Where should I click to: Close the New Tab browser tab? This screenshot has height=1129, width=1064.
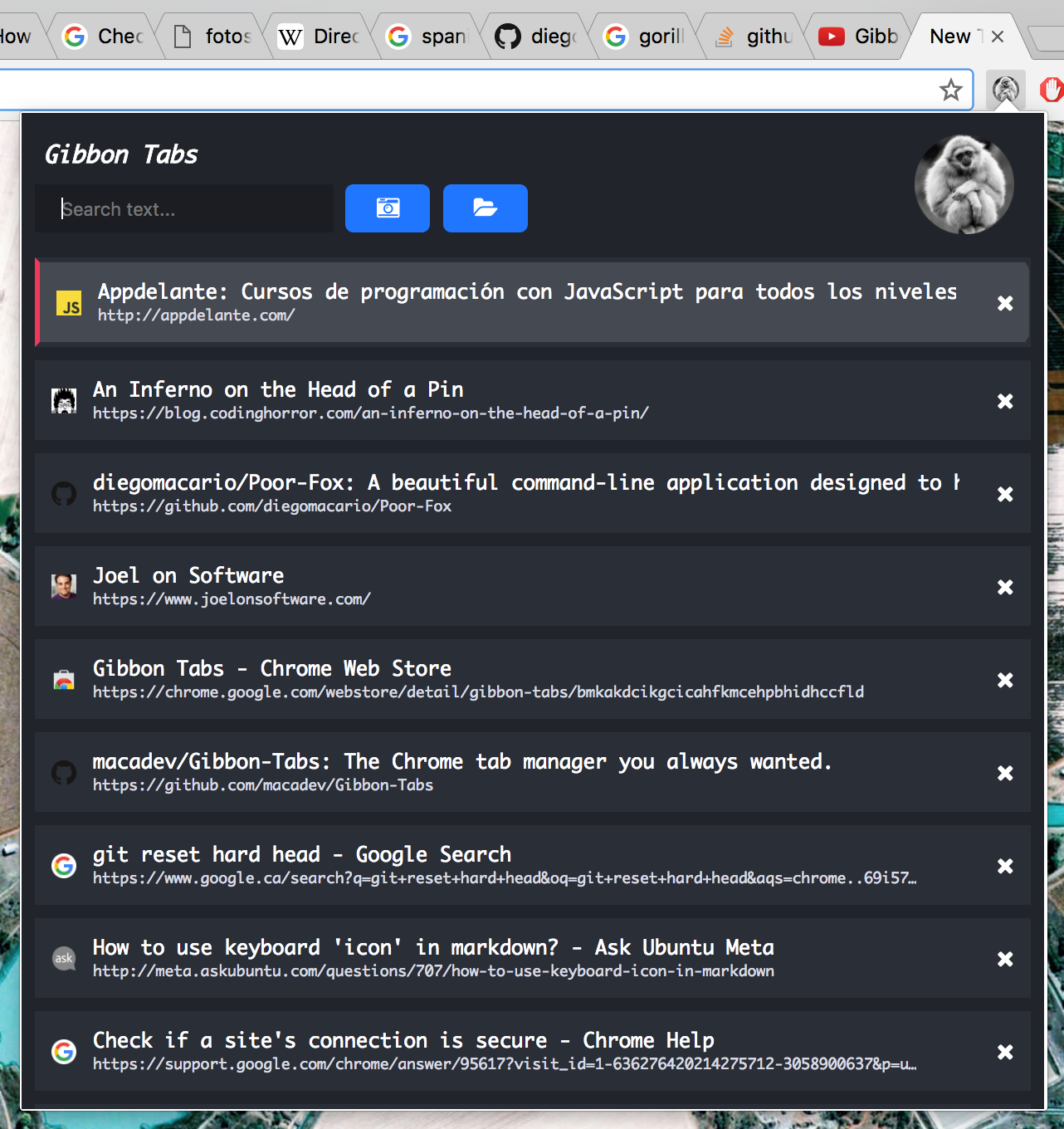point(998,37)
